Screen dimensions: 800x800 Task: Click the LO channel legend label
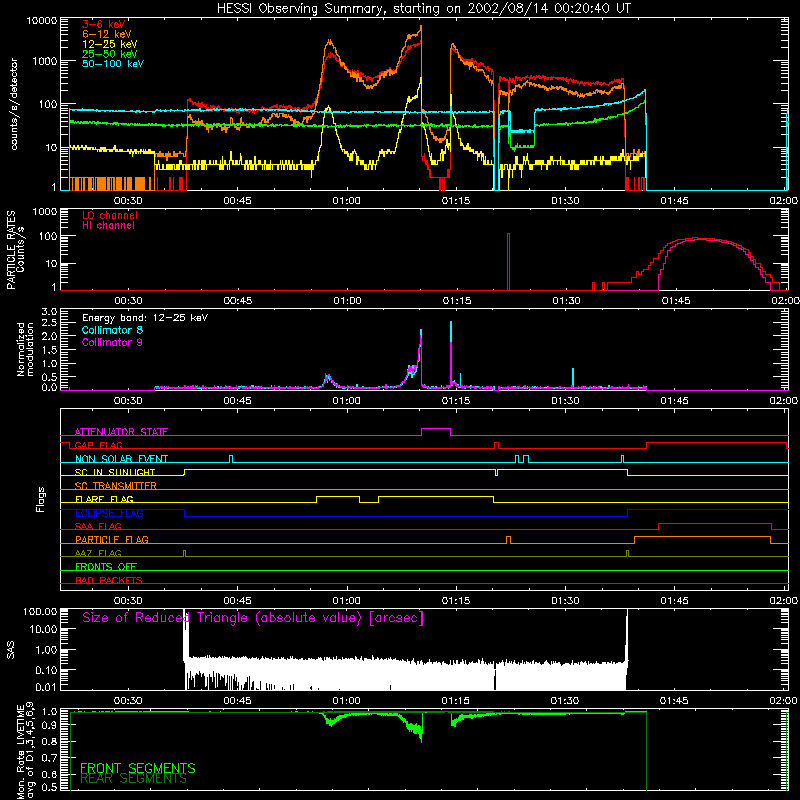pos(110,216)
